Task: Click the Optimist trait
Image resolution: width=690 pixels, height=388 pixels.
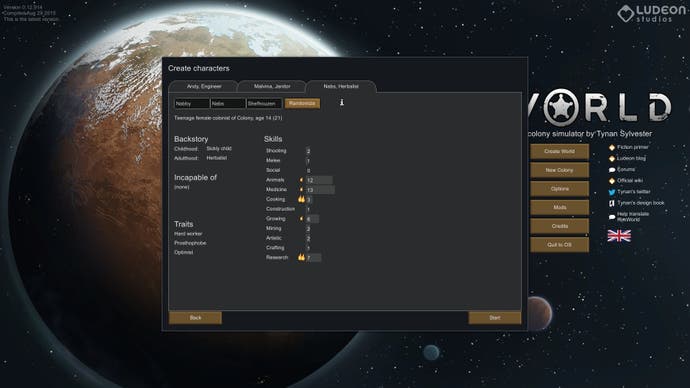Action: pyautogui.click(x=184, y=253)
